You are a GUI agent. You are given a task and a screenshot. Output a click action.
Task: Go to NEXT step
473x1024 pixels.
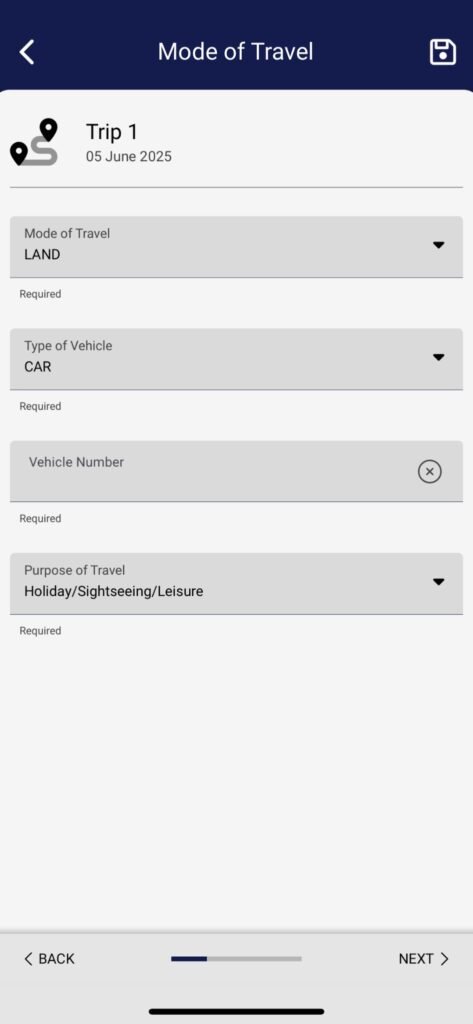click(424, 959)
